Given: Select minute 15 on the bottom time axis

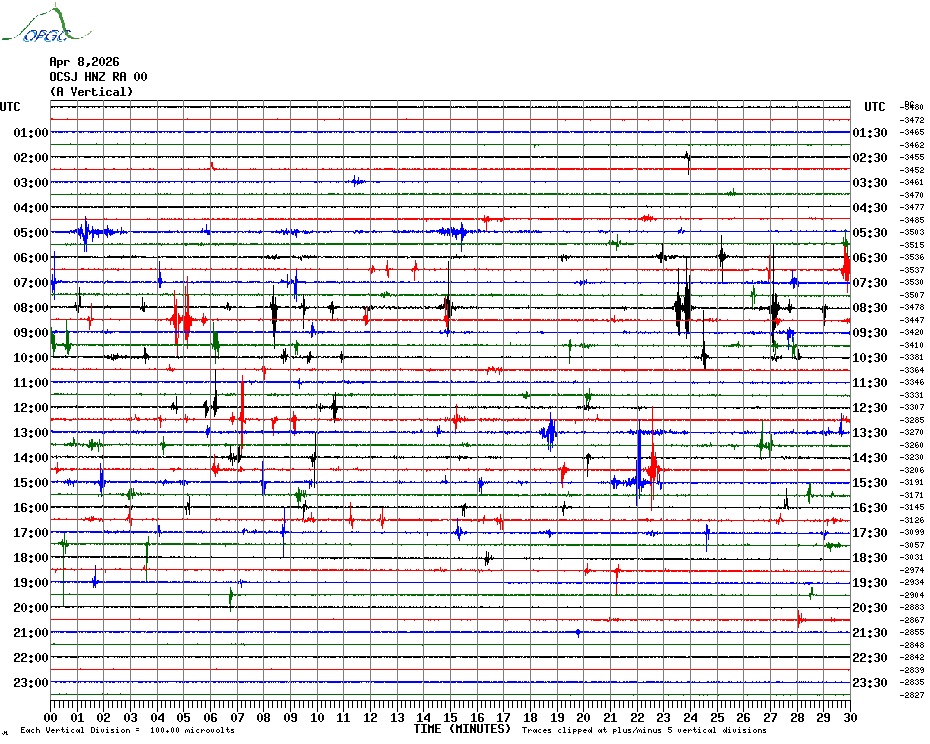Looking at the screenshot, I should 450,717.
